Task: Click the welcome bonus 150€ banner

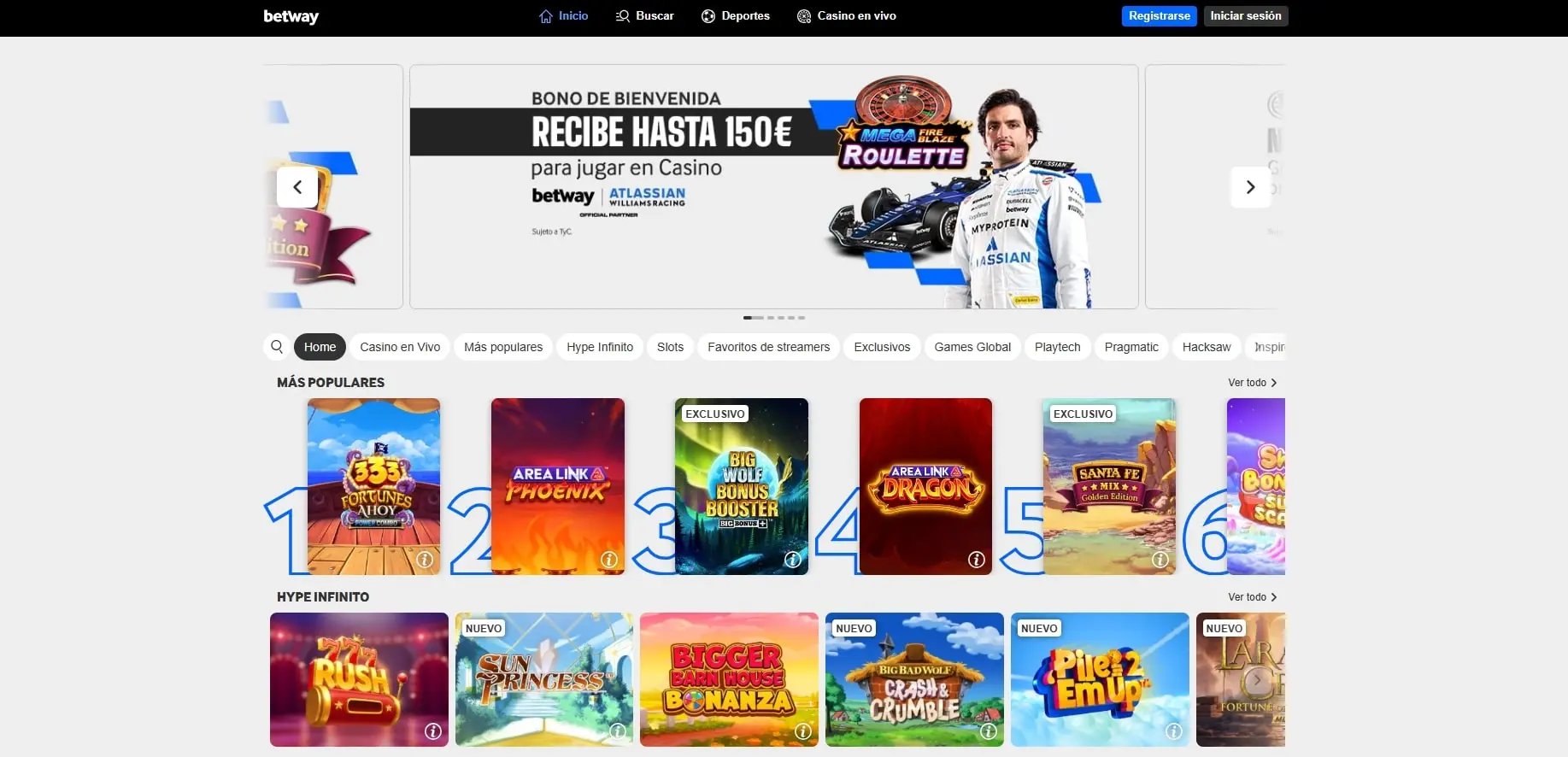Action: coord(774,187)
